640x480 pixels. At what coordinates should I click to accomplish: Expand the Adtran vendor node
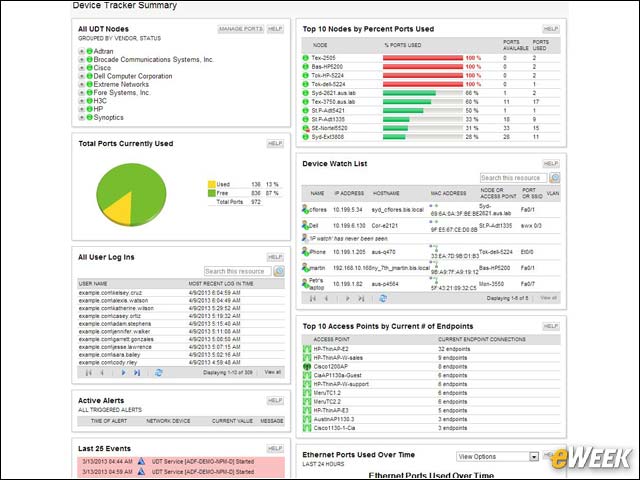82,51
